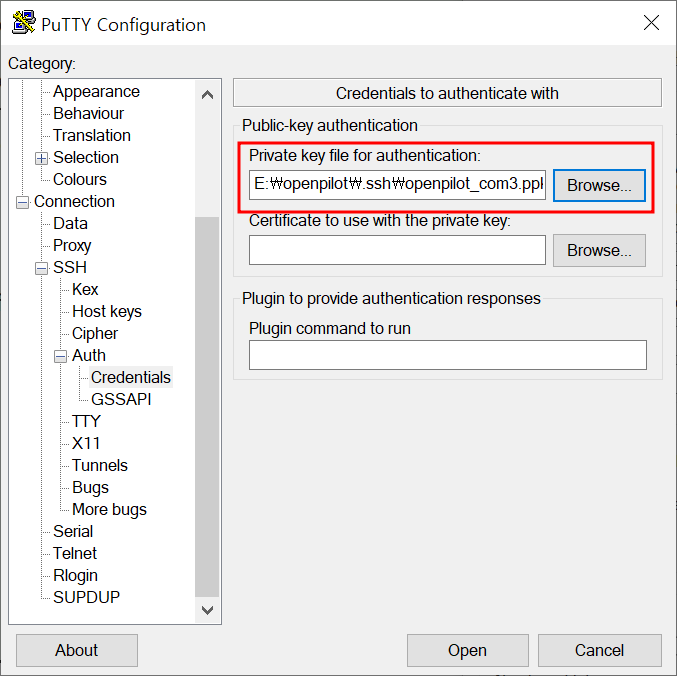Open the GSSAPI category
This screenshot has width=677, height=676.
coord(121,399)
